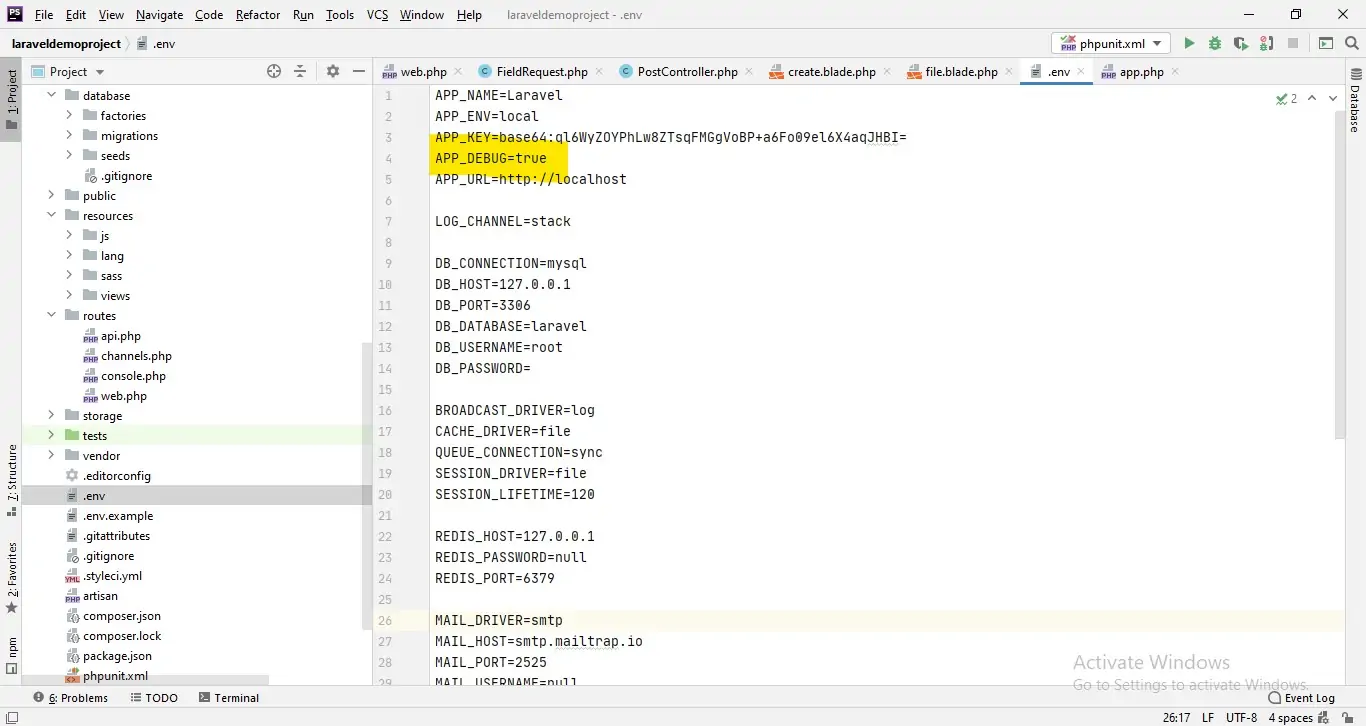Select composer.json in the project tree
Viewport: 1366px width, 726px height.
click(122, 616)
